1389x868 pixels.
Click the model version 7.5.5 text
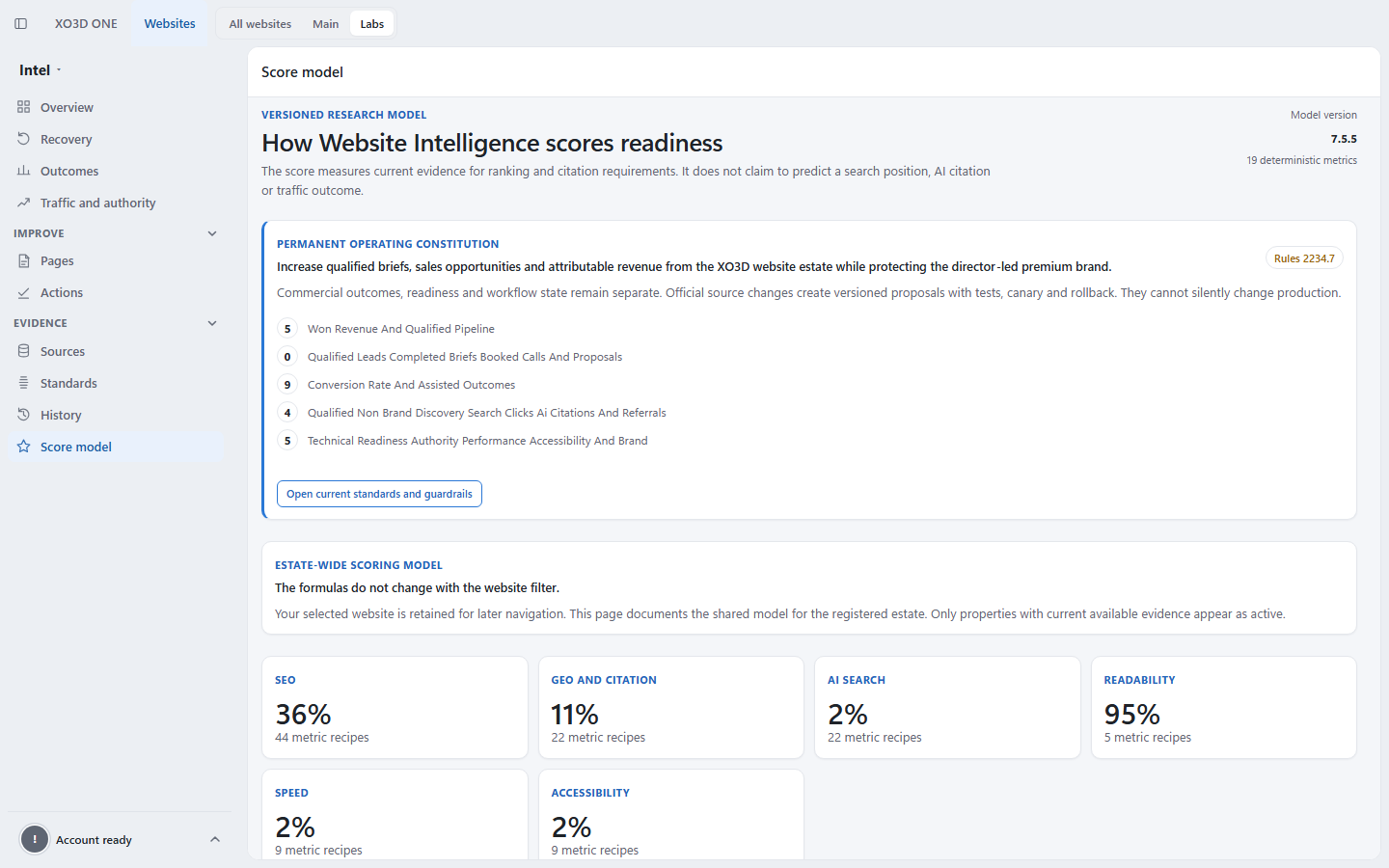pyautogui.click(x=1344, y=139)
